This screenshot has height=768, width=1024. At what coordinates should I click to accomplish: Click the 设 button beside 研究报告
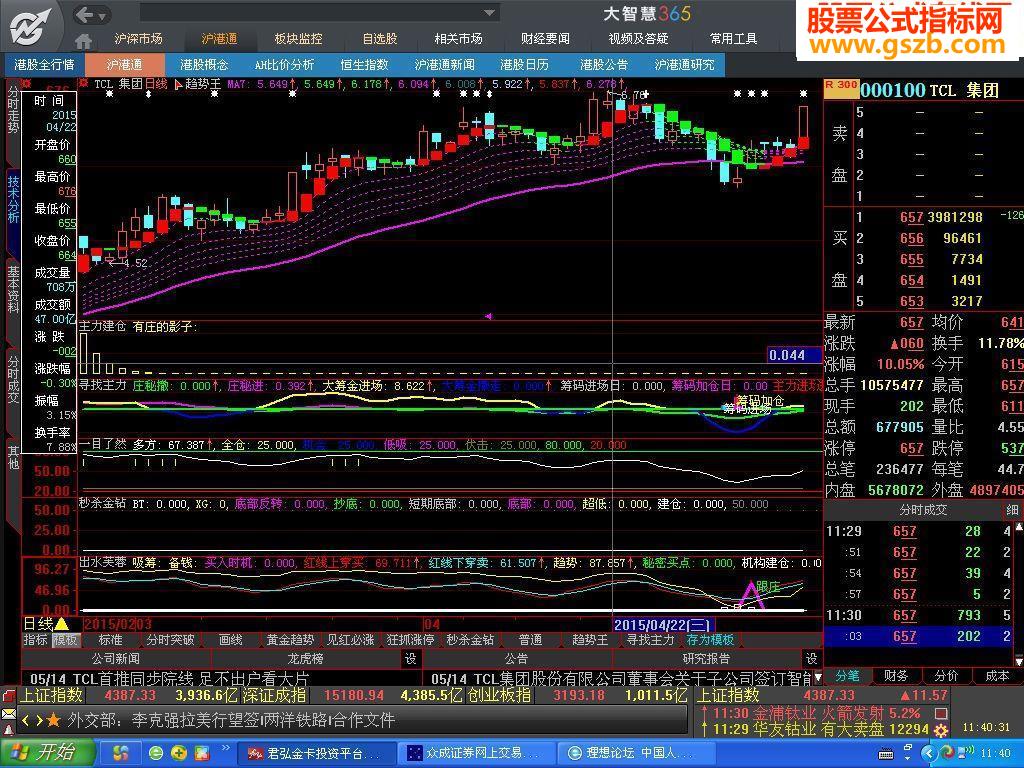click(812, 658)
